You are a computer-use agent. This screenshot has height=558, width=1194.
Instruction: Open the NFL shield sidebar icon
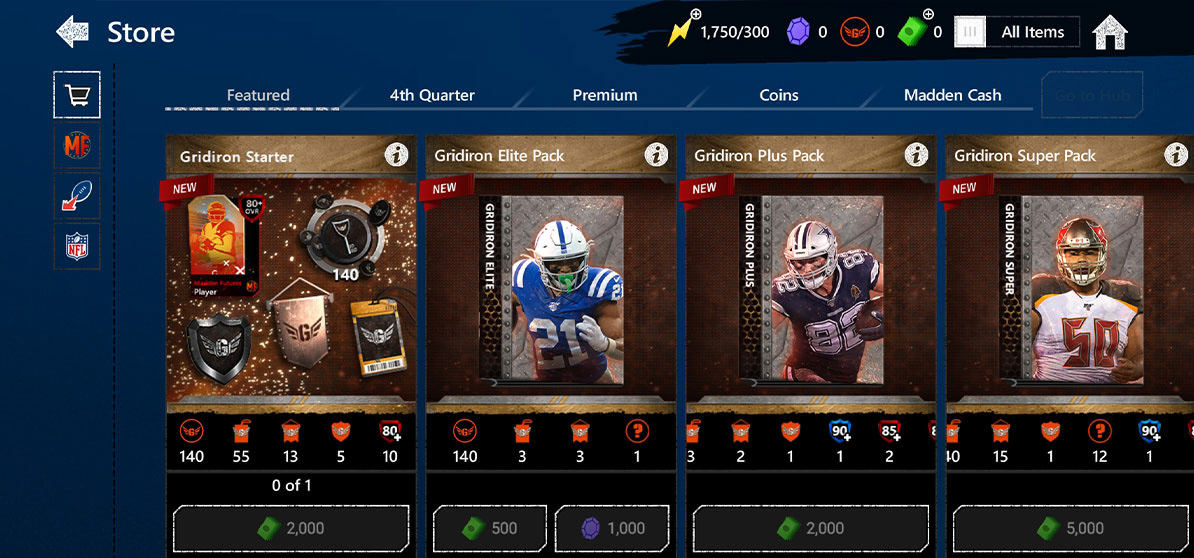point(77,247)
